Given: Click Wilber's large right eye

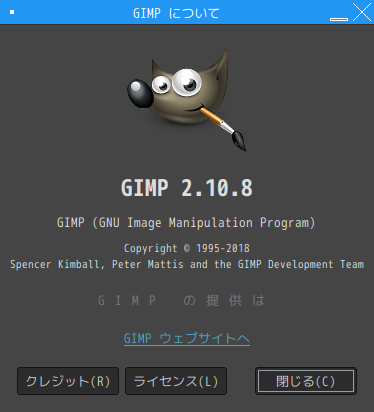Looking at the screenshot, I should 187,82.
